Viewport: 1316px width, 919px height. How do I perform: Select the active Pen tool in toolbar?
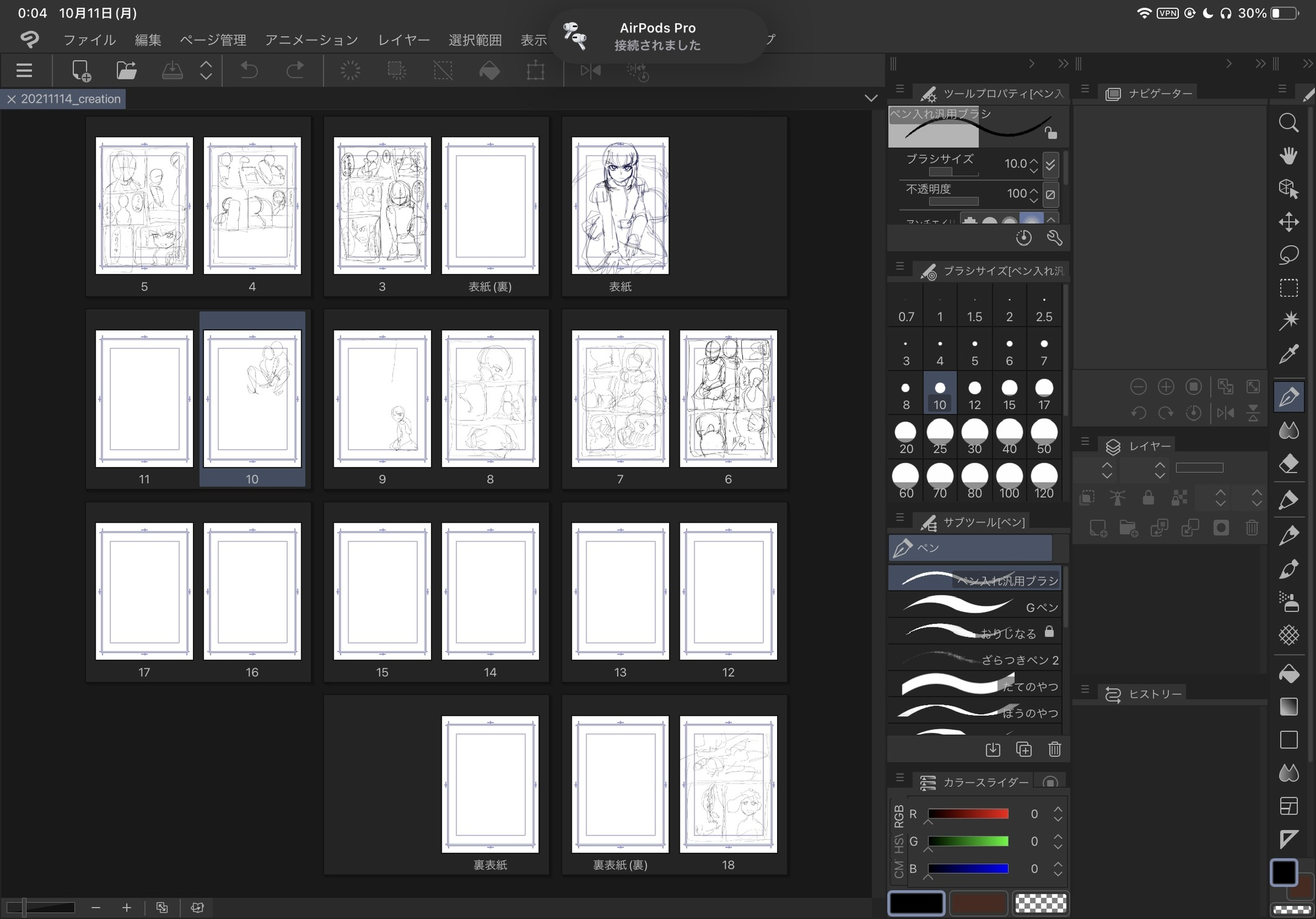coord(1289,396)
